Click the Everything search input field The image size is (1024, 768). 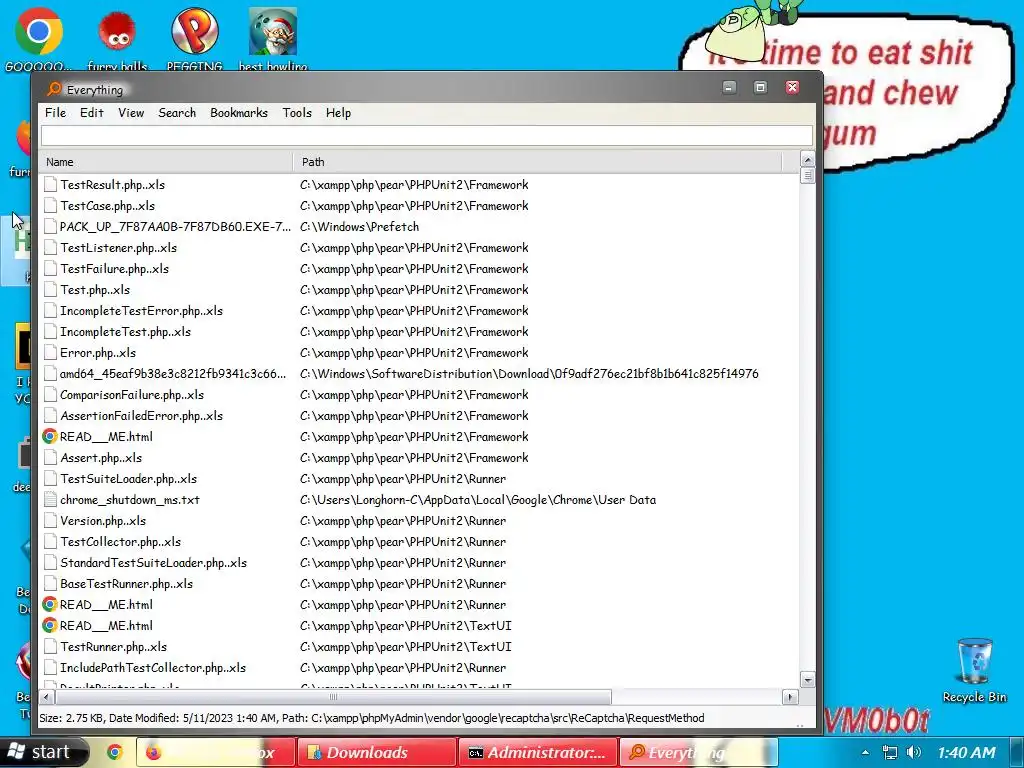click(x=427, y=135)
